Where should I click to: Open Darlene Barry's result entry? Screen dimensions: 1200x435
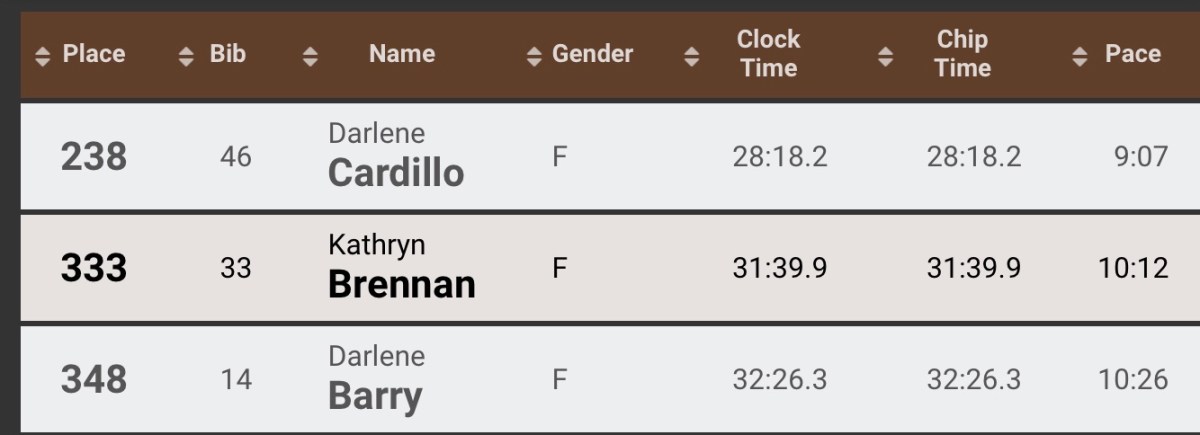375,380
